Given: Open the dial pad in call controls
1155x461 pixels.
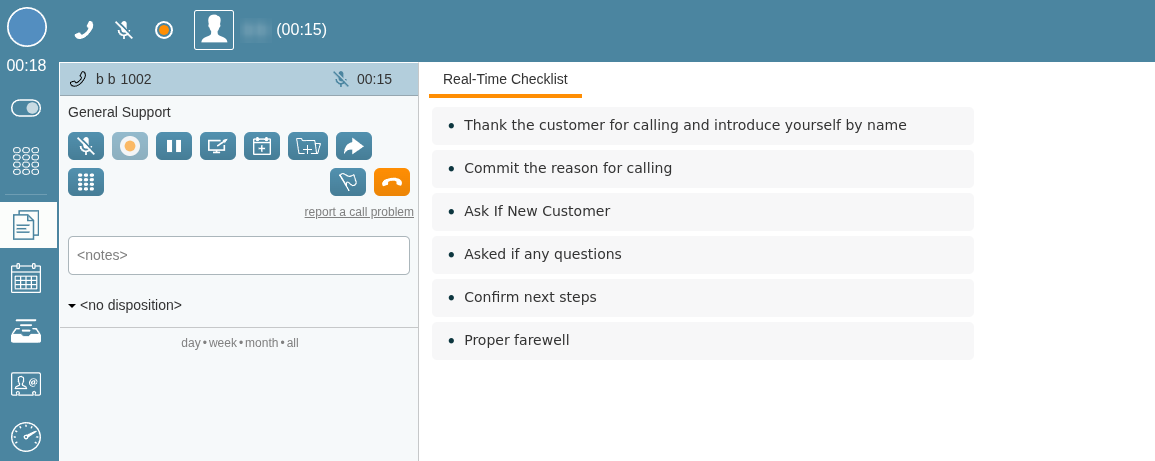Looking at the screenshot, I should (86, 182).
